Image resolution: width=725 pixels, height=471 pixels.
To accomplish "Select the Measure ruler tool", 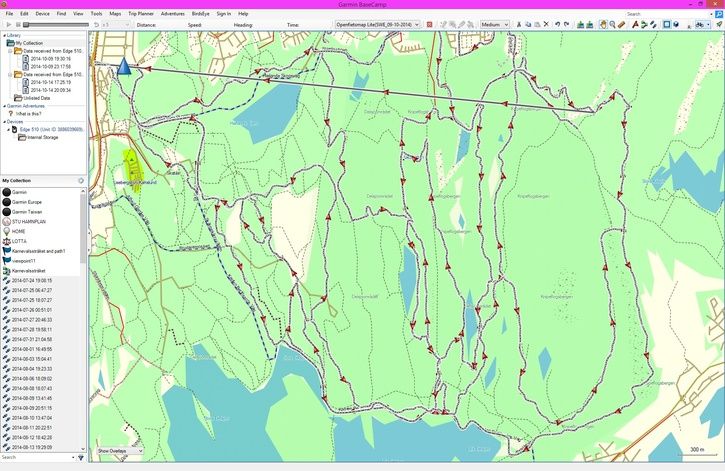I will coord(621,24).
